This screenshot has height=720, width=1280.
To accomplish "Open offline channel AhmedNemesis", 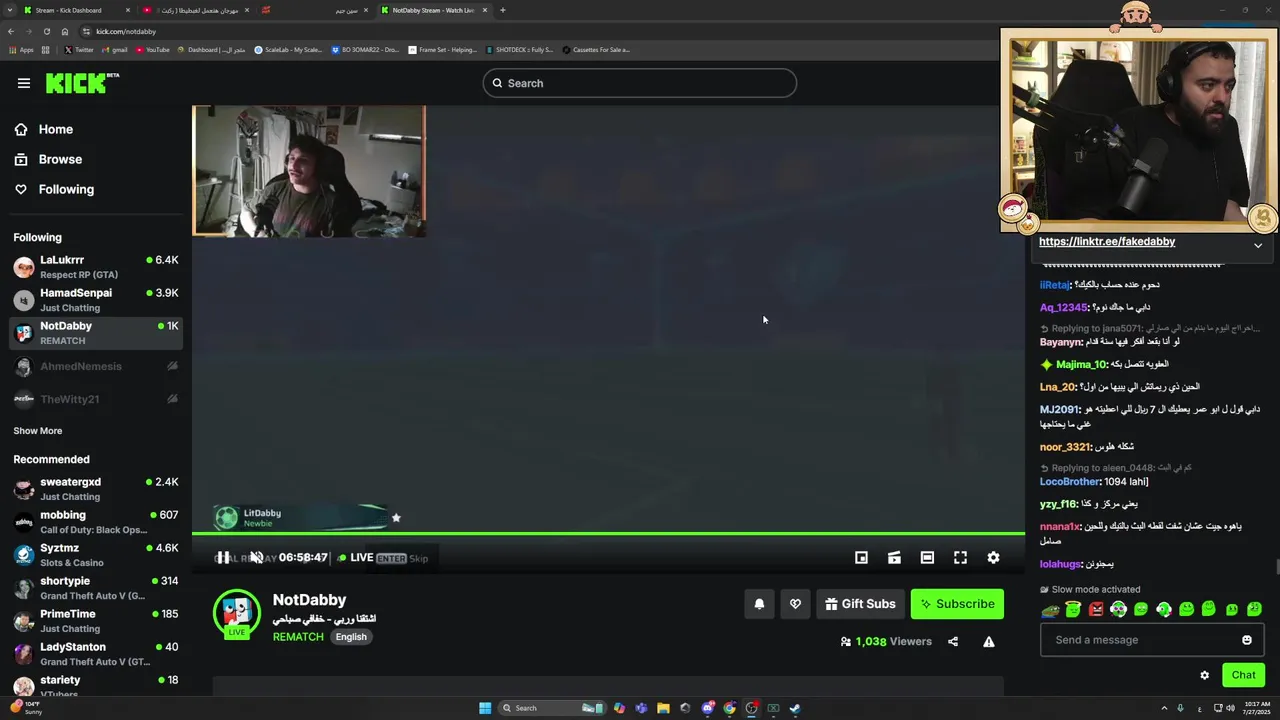I will tap(96, 366).
